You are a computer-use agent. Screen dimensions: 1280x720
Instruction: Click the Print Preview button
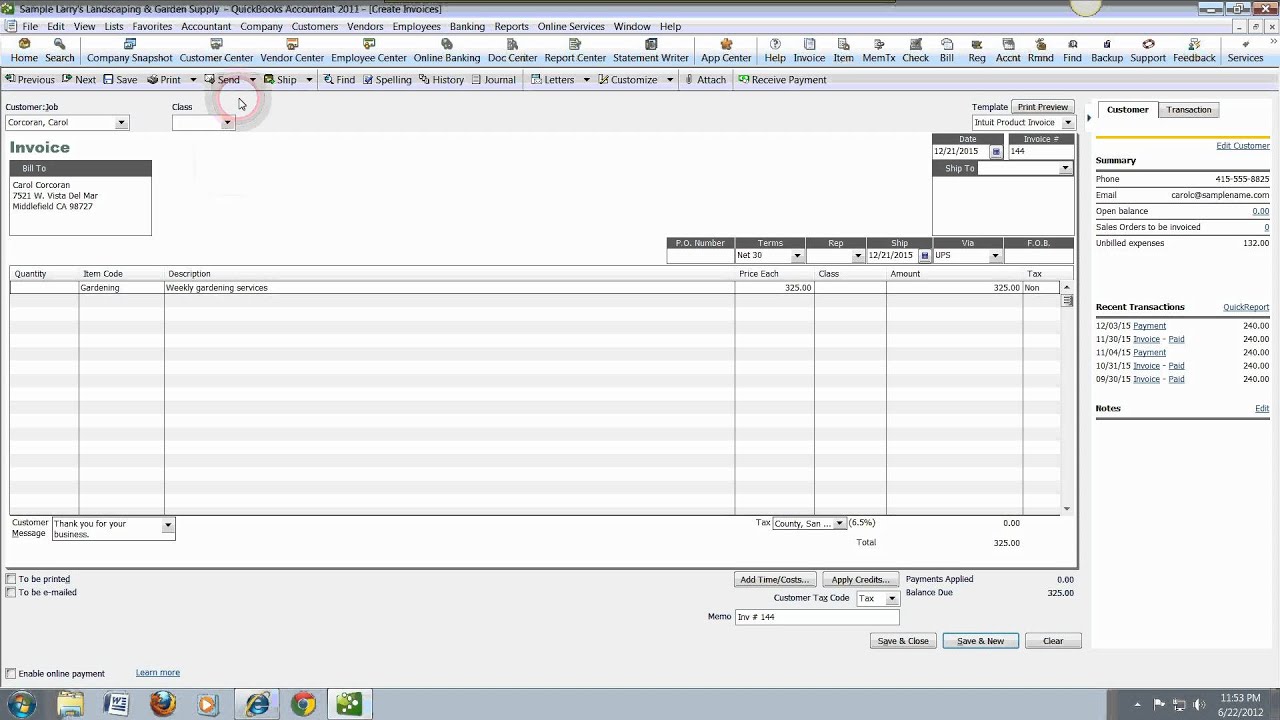coord(1043,107)
